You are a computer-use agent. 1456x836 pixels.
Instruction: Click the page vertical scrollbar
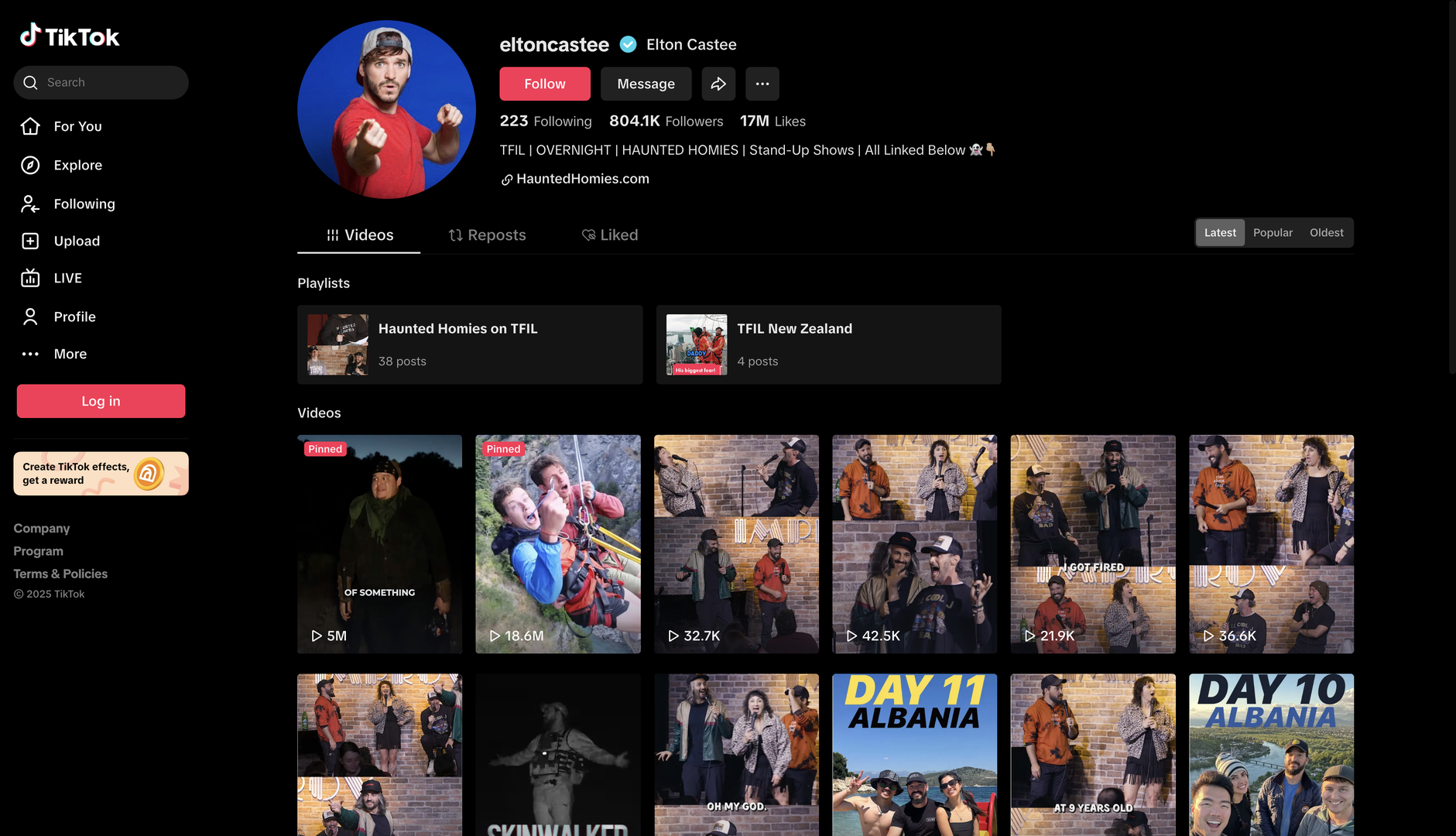click(1452, 186)
